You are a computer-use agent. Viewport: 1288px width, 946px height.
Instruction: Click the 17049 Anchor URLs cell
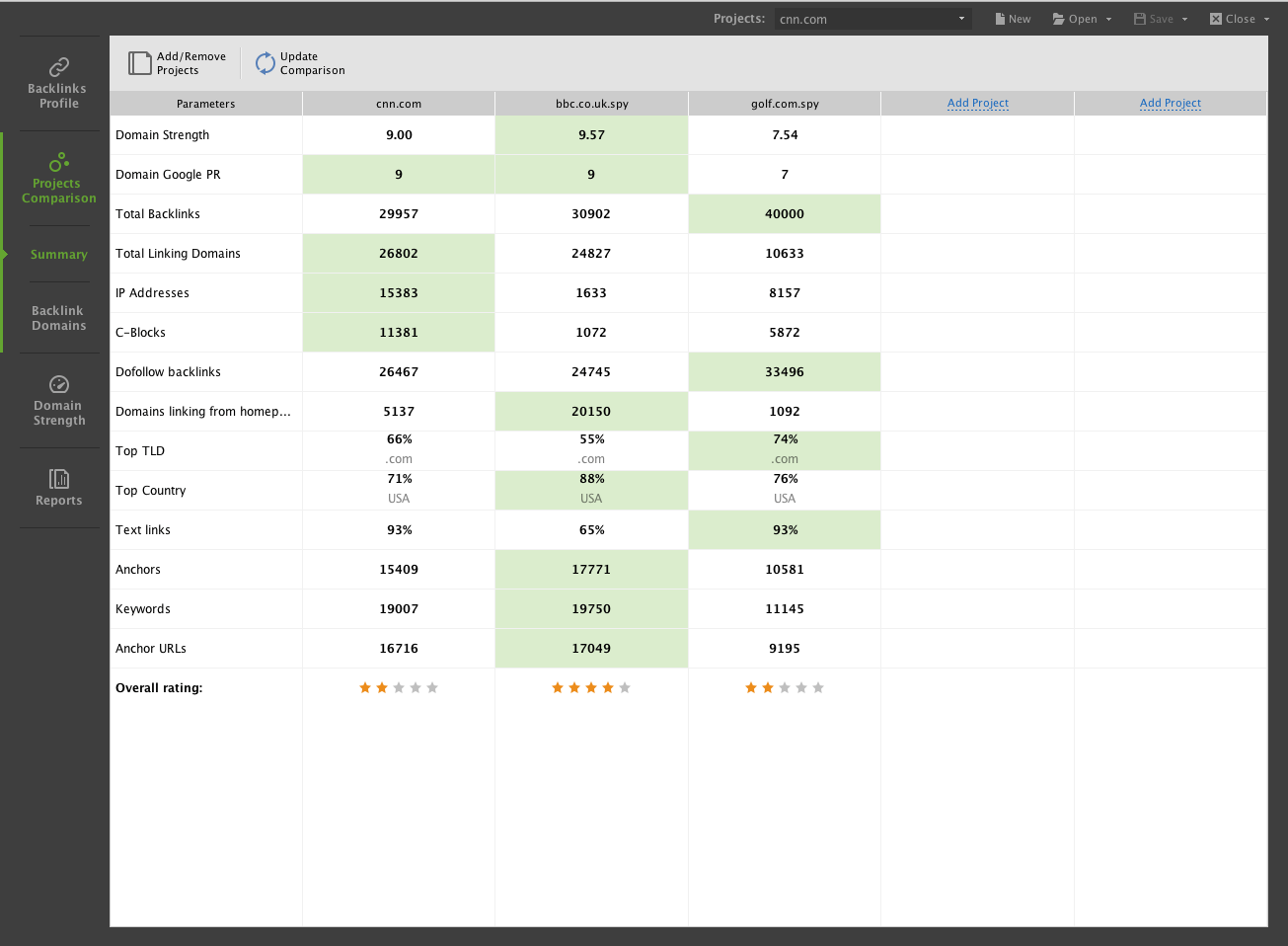(592, 649)
